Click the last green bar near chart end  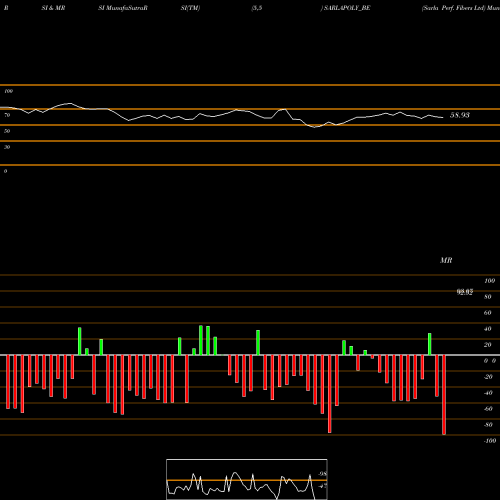point(430,344)
